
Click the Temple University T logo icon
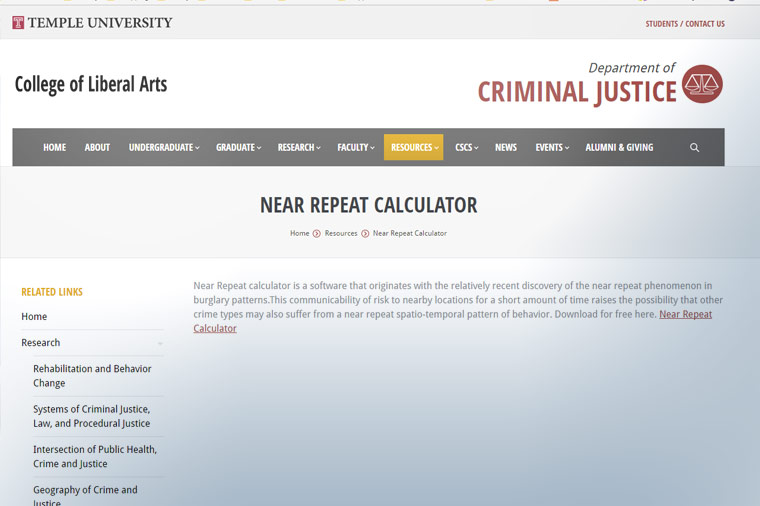pyautogui.click(x=18, y=23)
